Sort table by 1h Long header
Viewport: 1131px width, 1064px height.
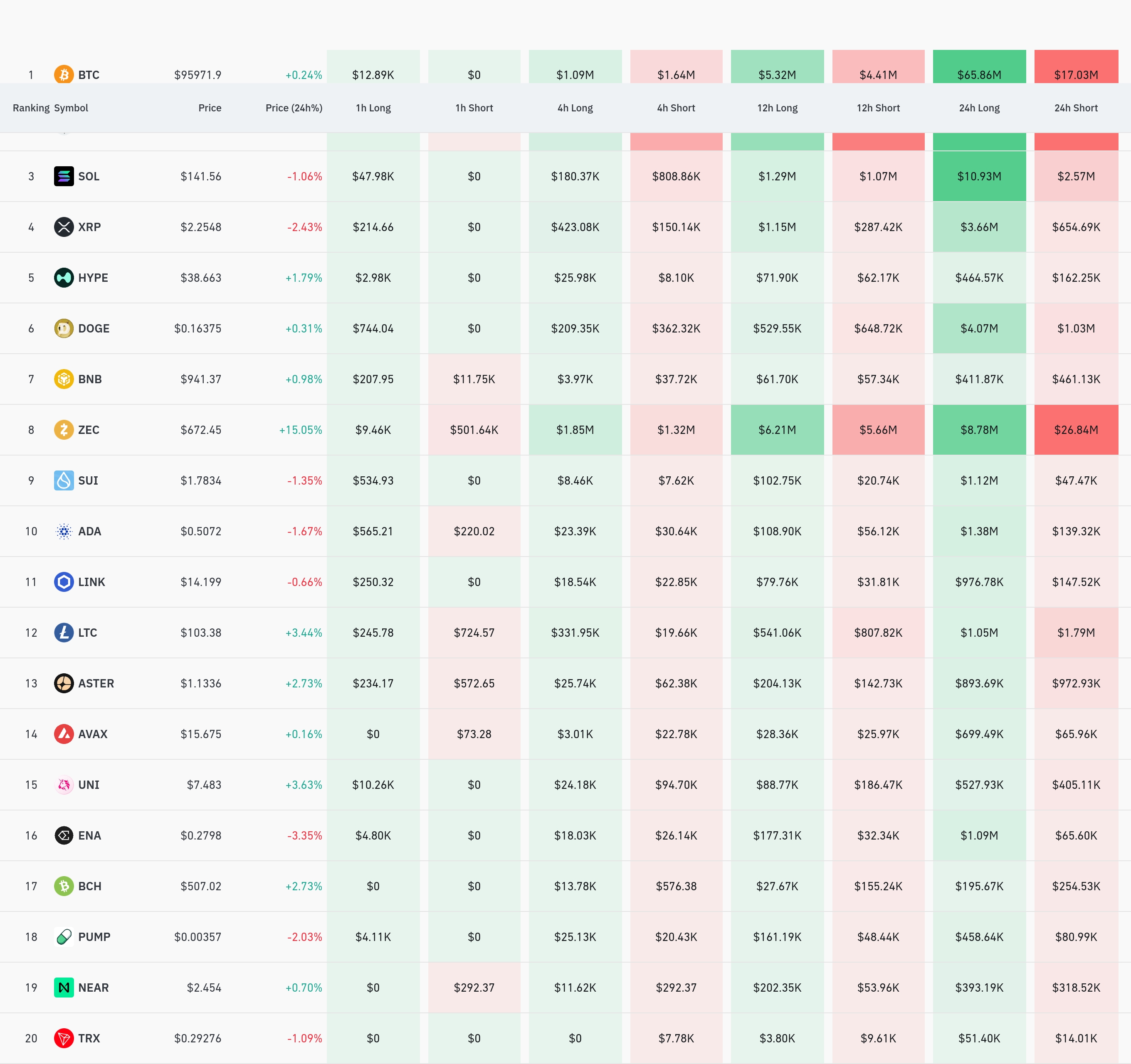[x=373, y=108]
